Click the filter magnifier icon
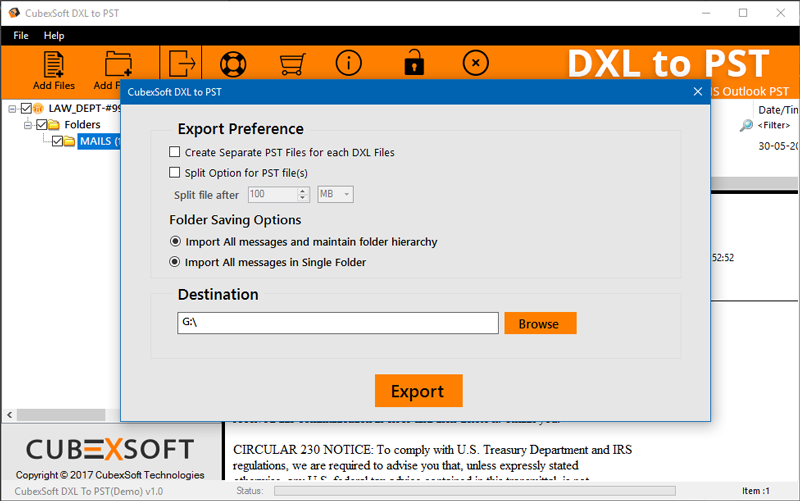800x501 pixels. click(x=746, y=125)
